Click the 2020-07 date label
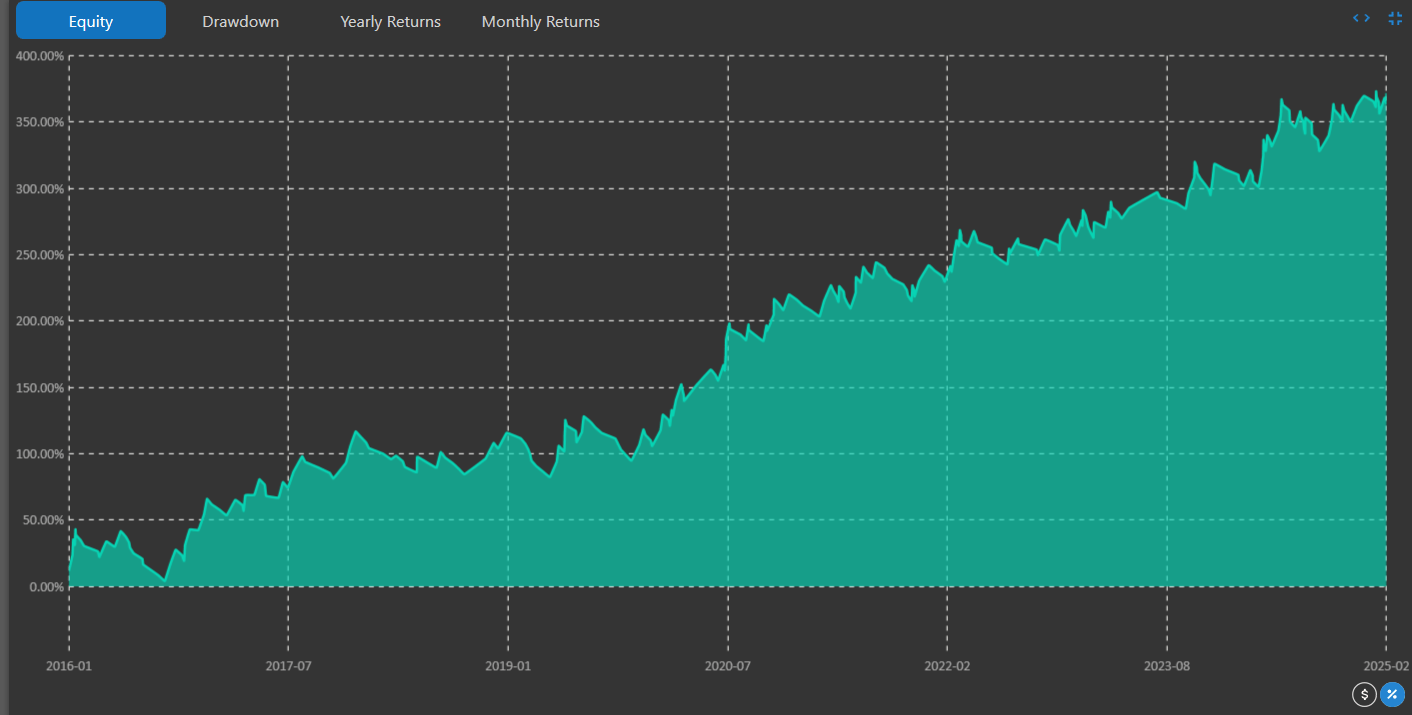The image size is (1412, 715). coord(728,665)
